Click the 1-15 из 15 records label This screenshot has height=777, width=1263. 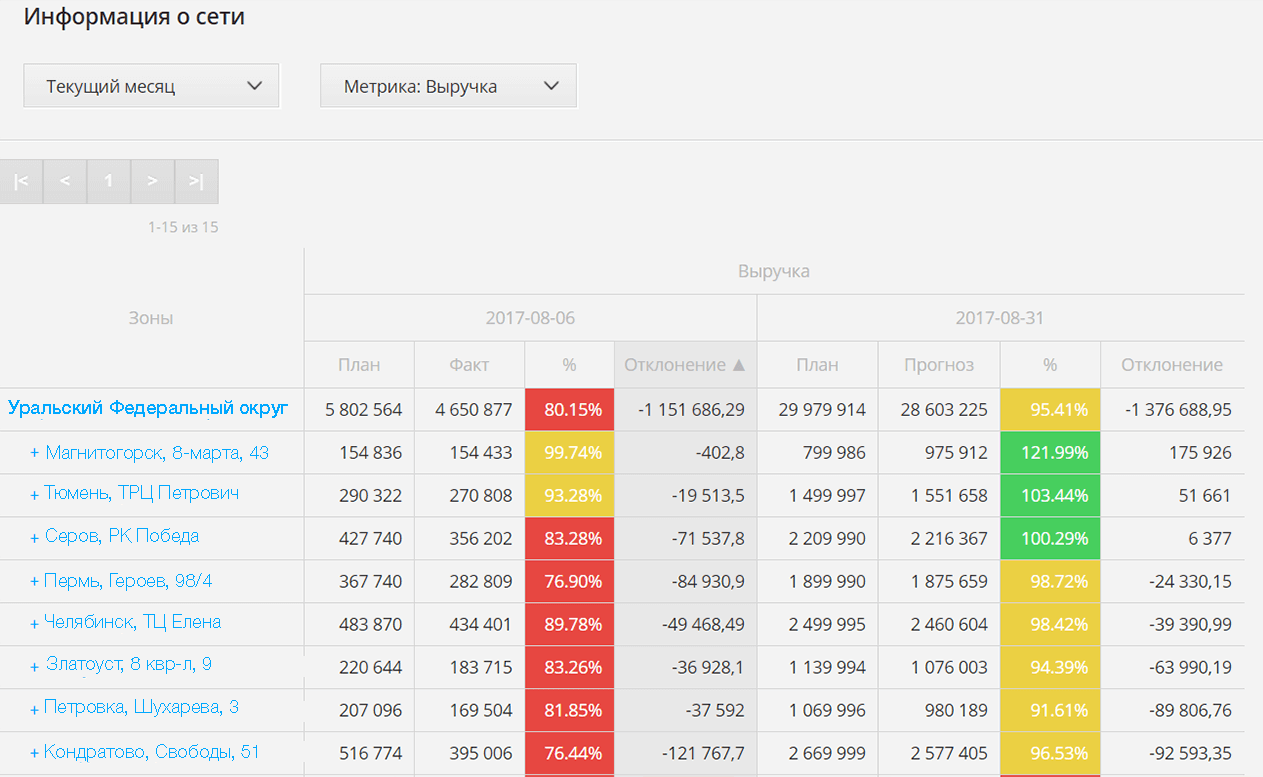pos(183,227)
